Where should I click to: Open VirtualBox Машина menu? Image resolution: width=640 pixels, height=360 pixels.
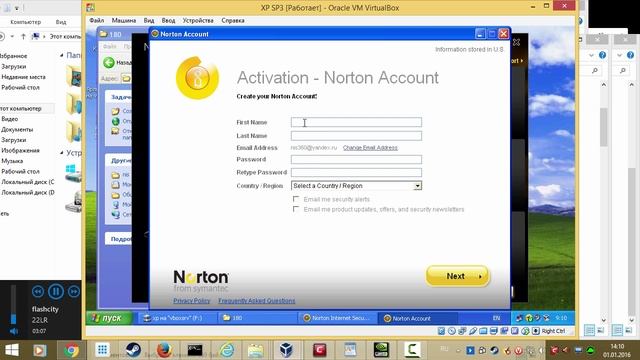pos(124,20)
